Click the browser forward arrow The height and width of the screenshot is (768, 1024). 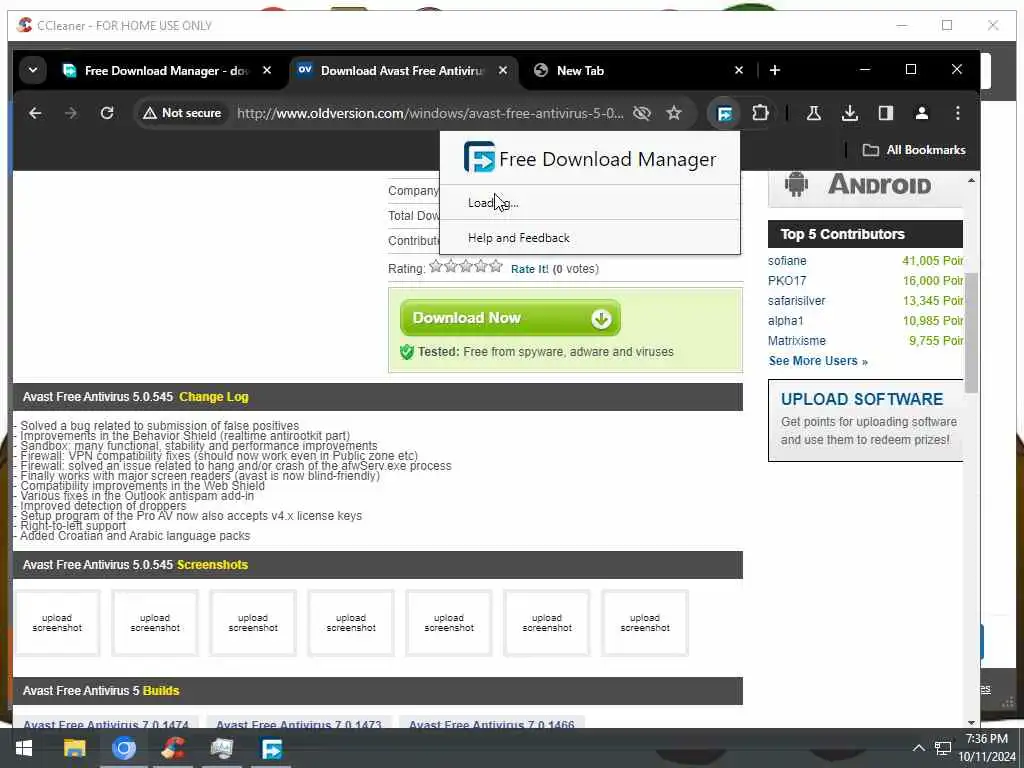[71, 114]
